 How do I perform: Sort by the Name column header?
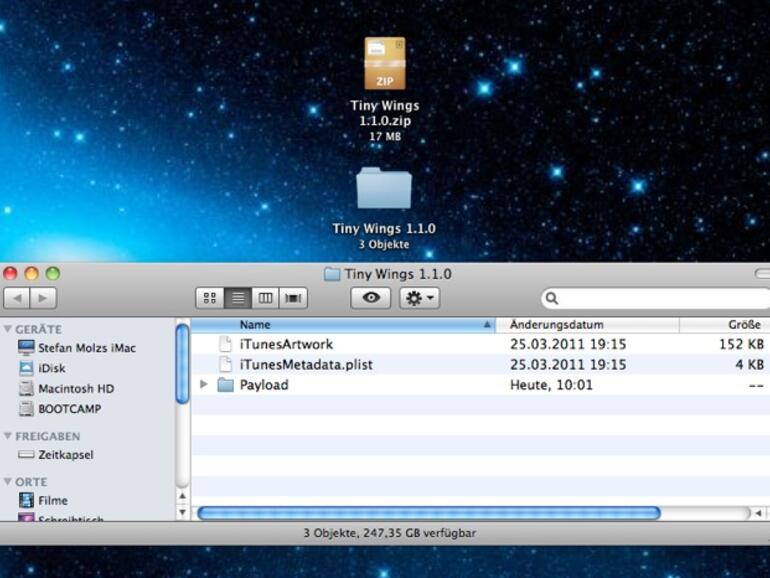click(x=343, y=325)
